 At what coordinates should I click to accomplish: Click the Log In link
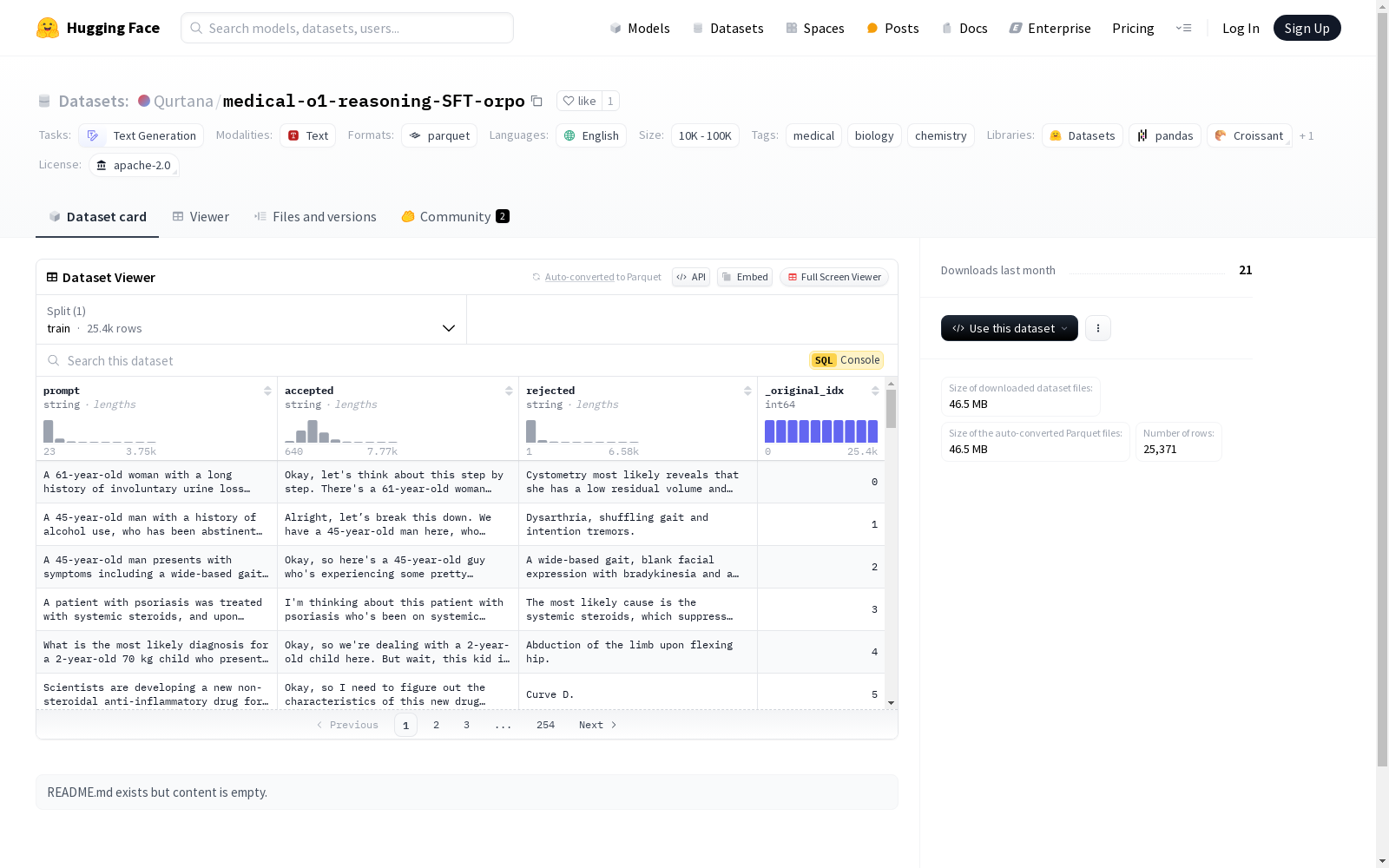point(1241,28)
